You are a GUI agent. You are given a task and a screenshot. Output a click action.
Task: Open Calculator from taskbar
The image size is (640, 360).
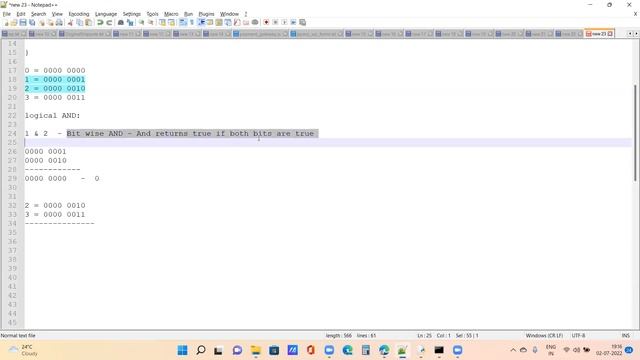point(366,350)
